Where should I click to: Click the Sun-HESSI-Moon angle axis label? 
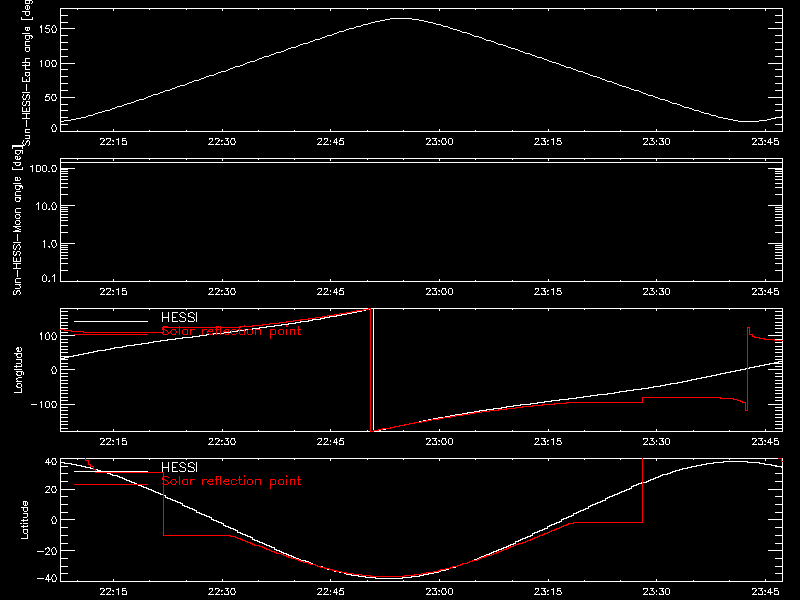click(17, 220)
